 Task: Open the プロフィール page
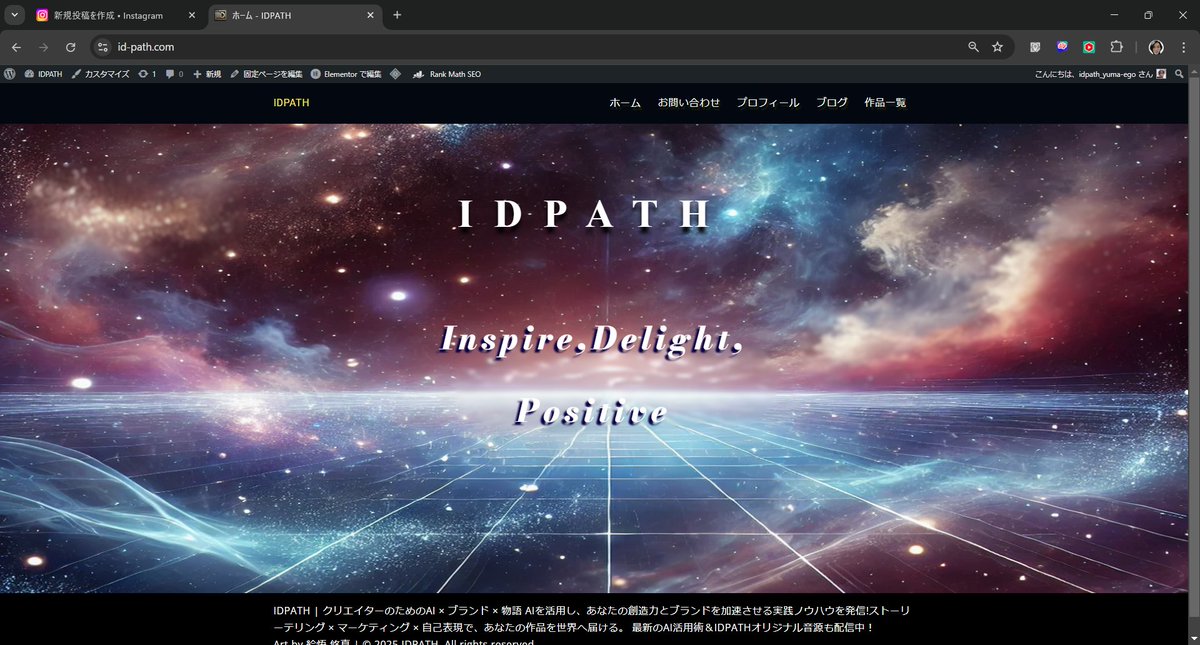tap(768, 102)
